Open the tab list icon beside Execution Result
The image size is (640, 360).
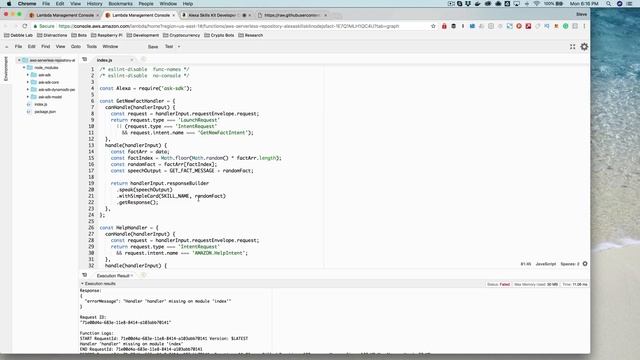[x=84, y=275]
